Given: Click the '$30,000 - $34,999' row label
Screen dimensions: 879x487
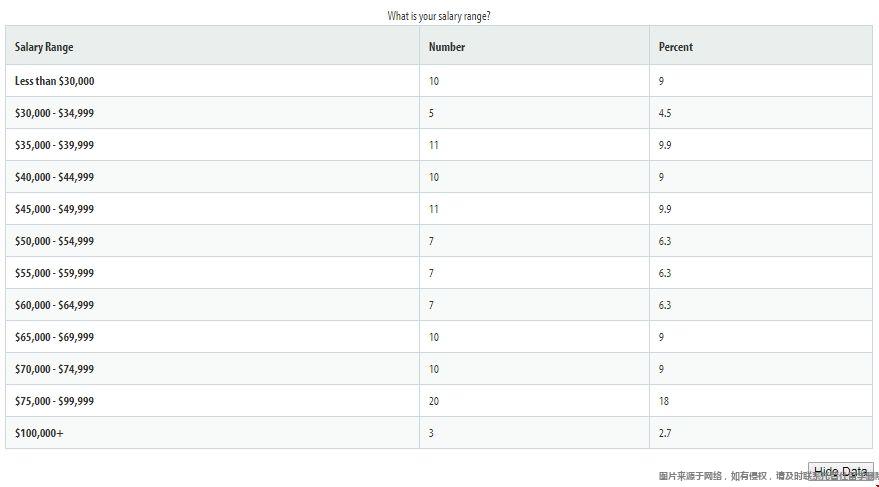Looking at the screenshot, I should 54,113.
